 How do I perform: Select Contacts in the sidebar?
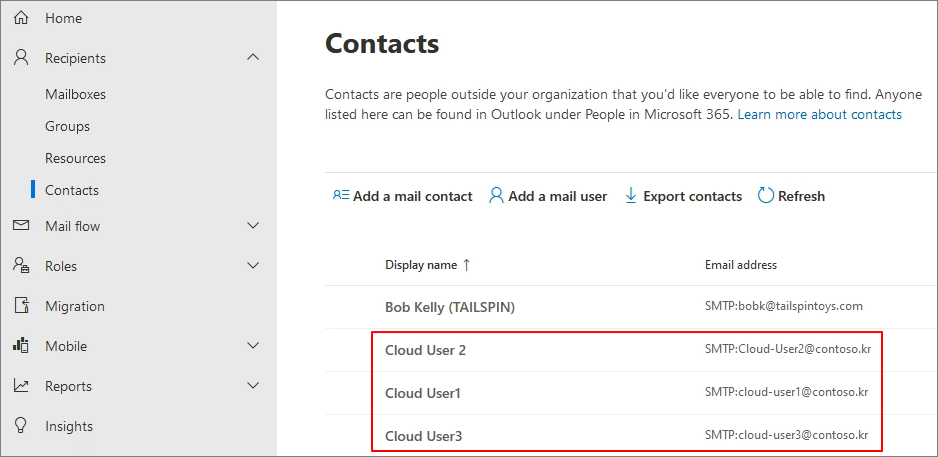[72, 190]
